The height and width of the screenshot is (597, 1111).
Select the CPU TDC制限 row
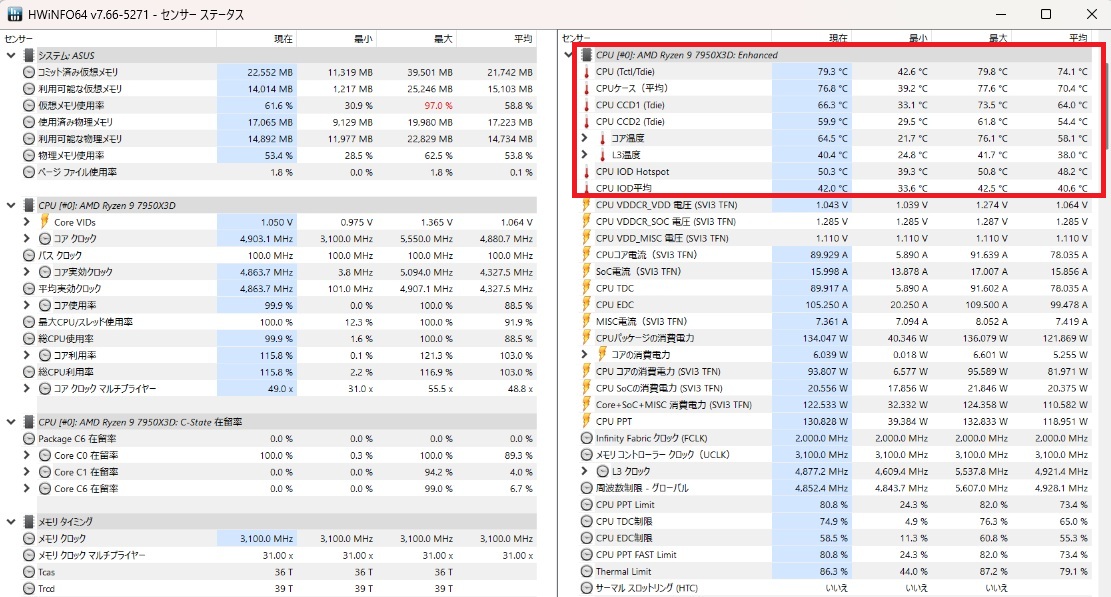[x=834, y=521]
